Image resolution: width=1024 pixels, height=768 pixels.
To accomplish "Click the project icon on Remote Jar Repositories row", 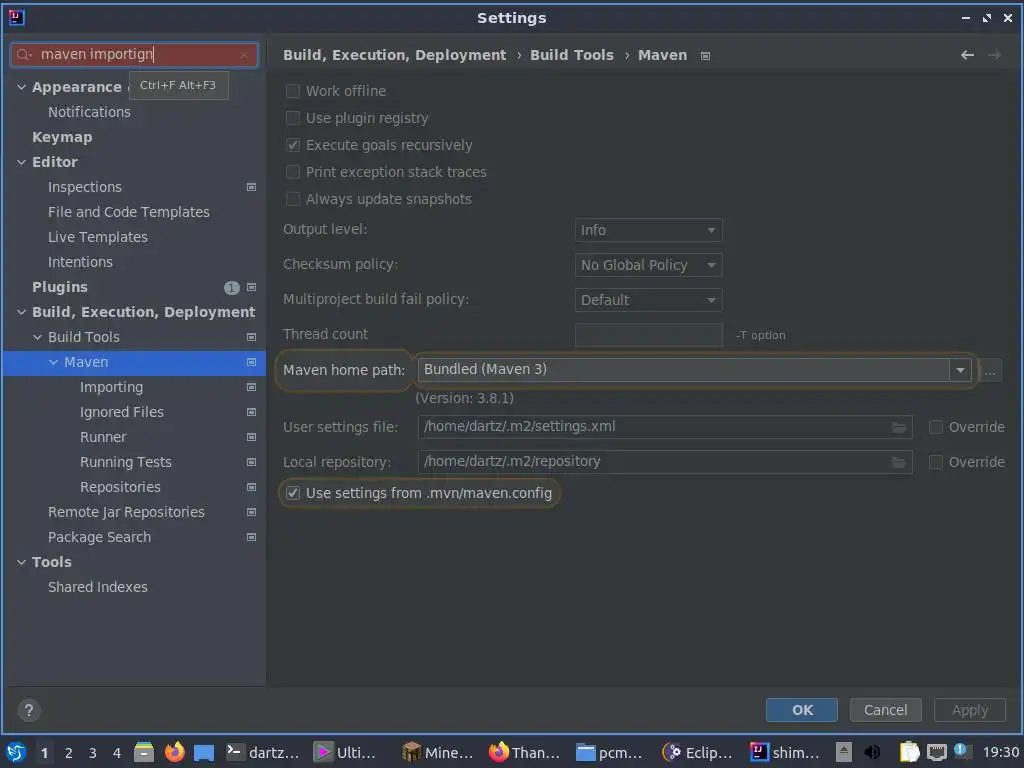I will [251, 512].
